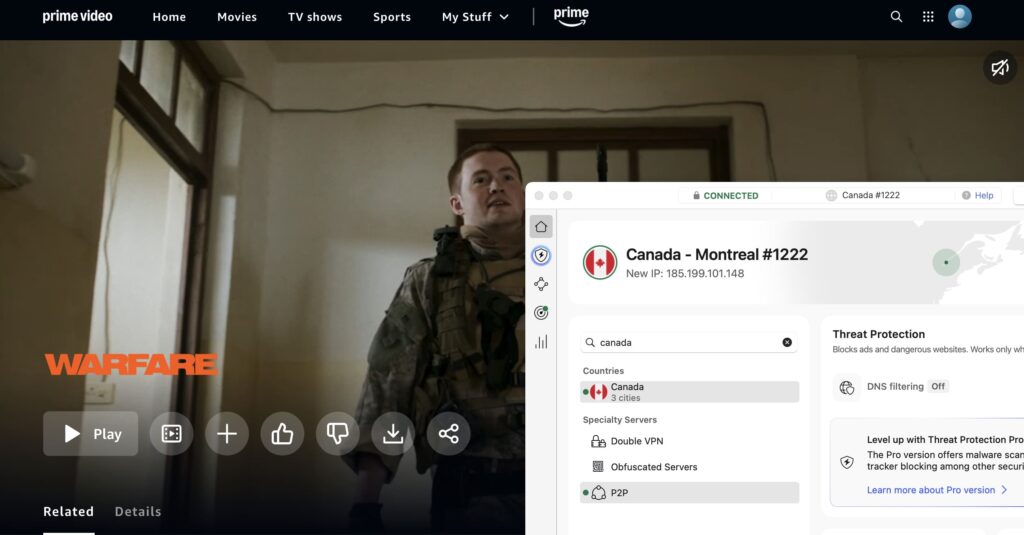Open Learn more about Pro version
Screen dimensions: 1024x535
click(936, 490)
